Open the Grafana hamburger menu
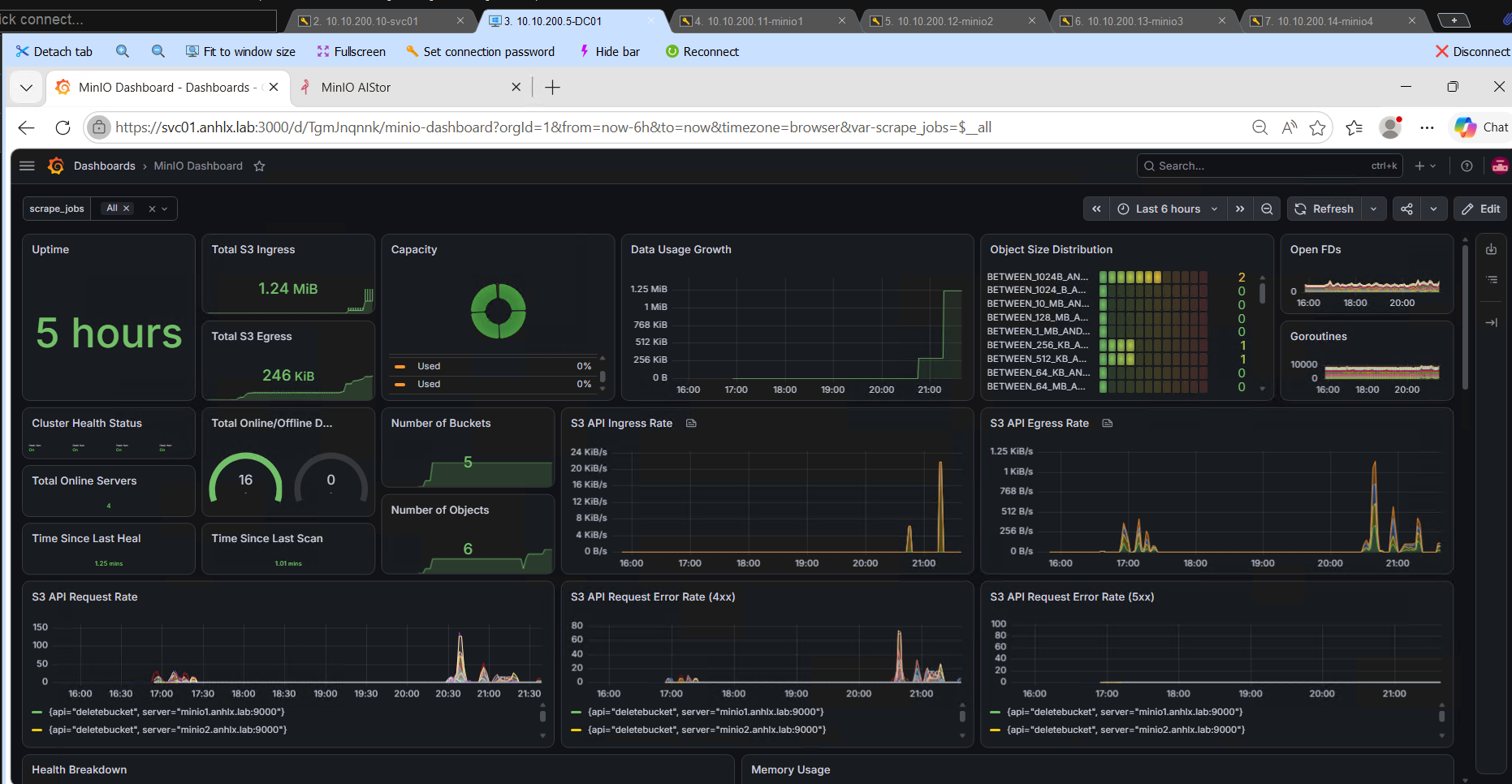This screenshot has height=784, width=1512. click(x=27, y=166)
